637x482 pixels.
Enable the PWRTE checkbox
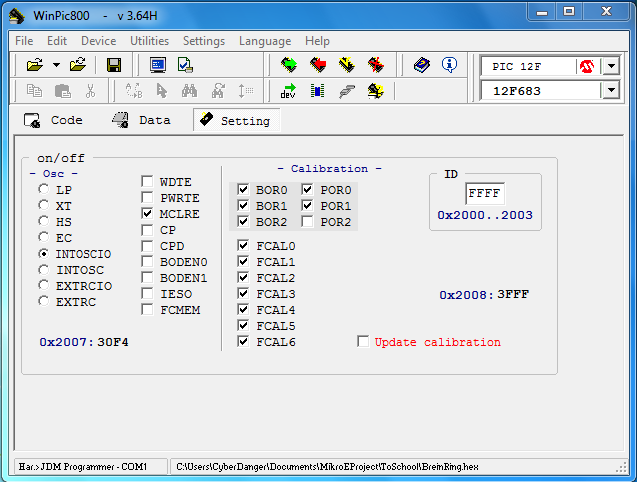(147, 198)
